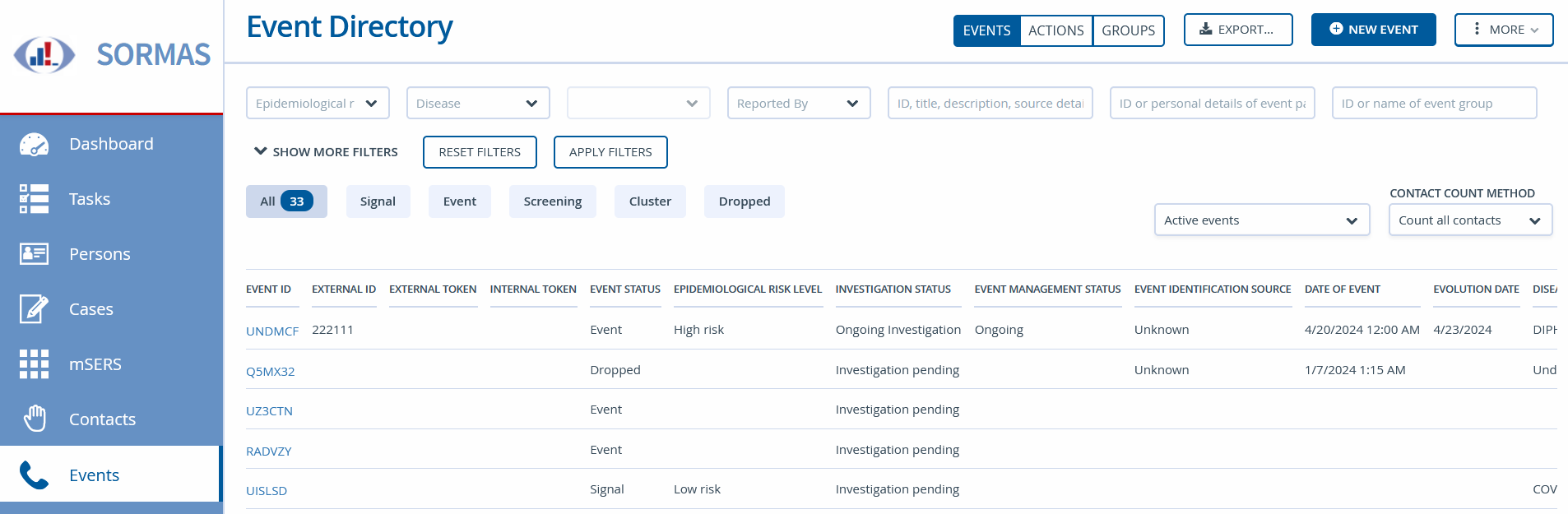Click the Tasks list icon
The width and height of the screenshot is (1568, 514).
[34, 199]
